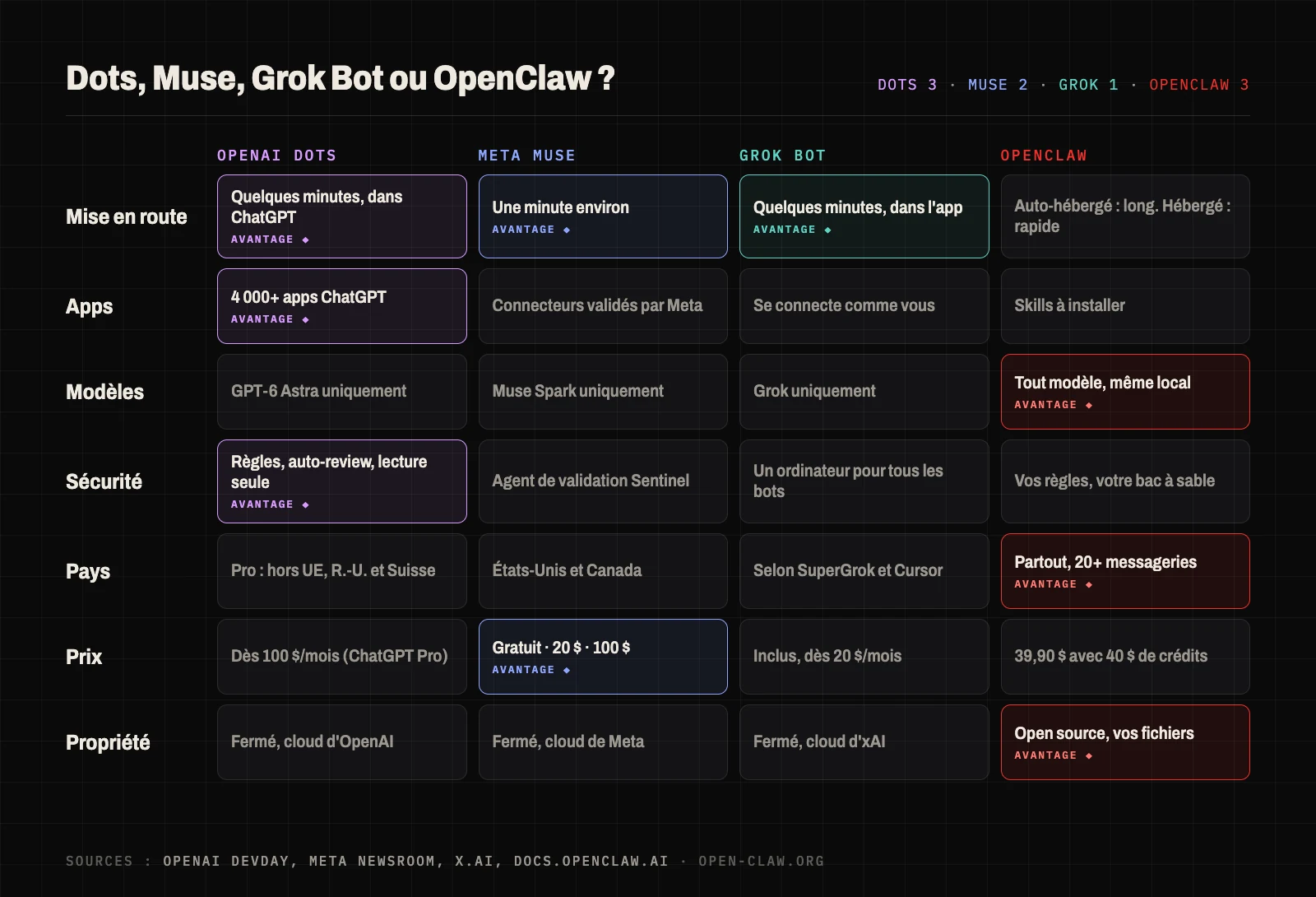Viewport: 1316px width, 897px height.
Task: Select the 'Fermé, cloud d'OpenAI' cell
Action: [x=342, y=742]
